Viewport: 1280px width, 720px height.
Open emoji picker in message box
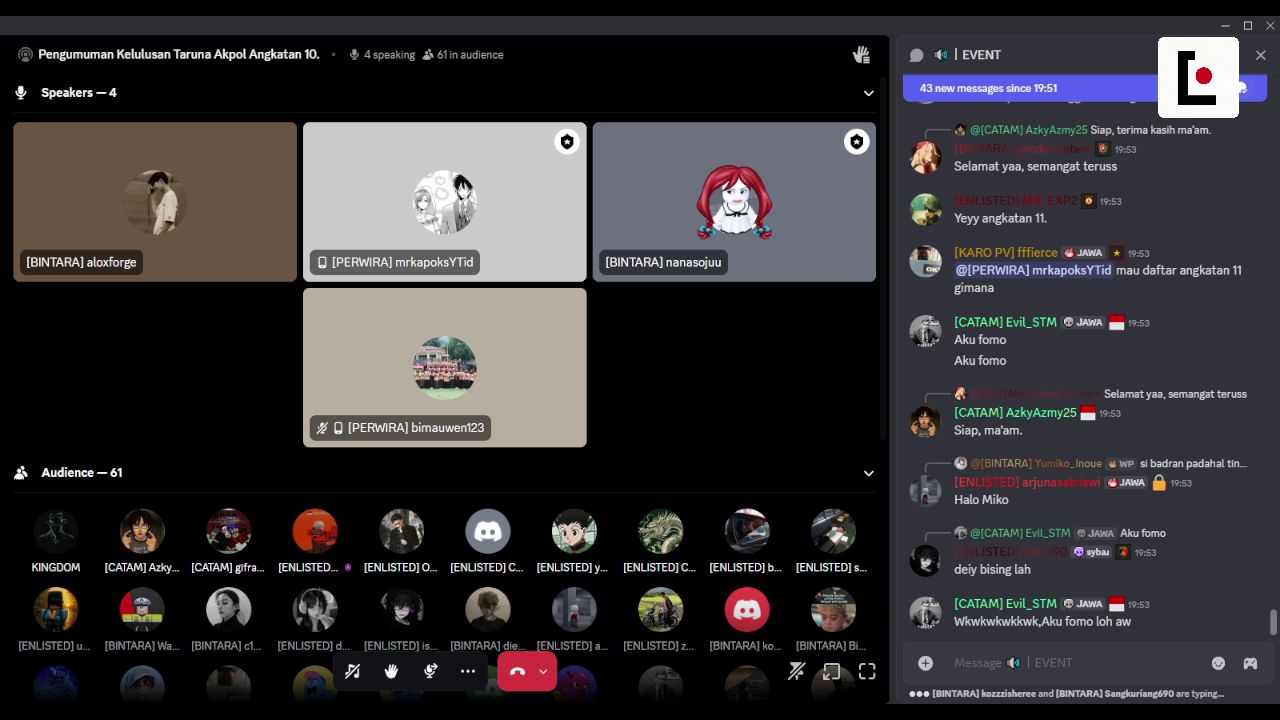[x=1218, y=663]
